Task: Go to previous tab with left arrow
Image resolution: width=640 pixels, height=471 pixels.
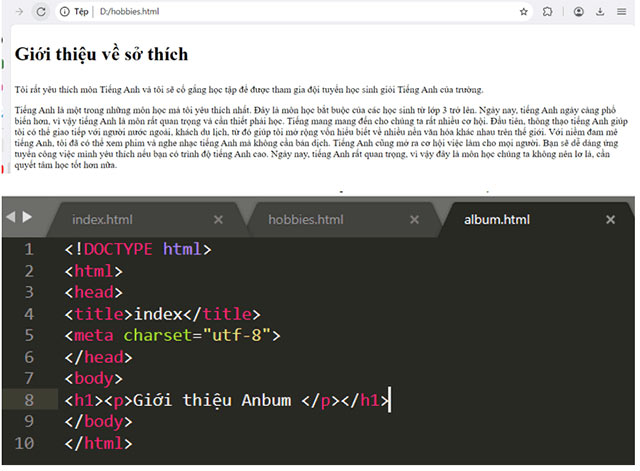Action: (11, 217)
